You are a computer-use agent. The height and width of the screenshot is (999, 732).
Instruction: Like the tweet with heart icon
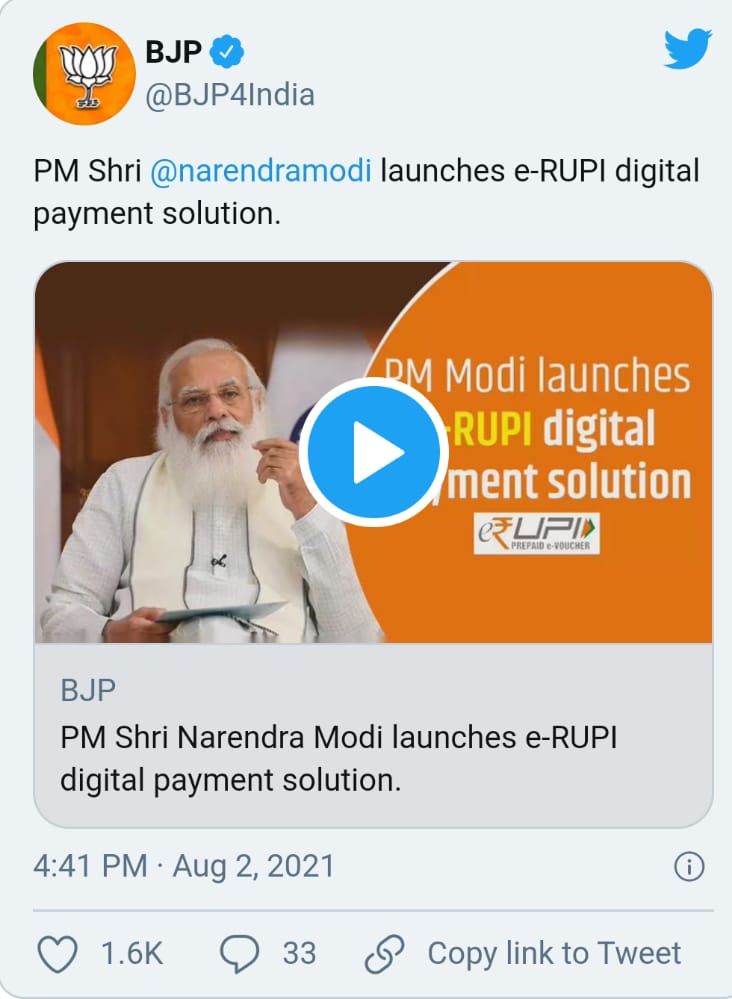click(x=58, y=953)
